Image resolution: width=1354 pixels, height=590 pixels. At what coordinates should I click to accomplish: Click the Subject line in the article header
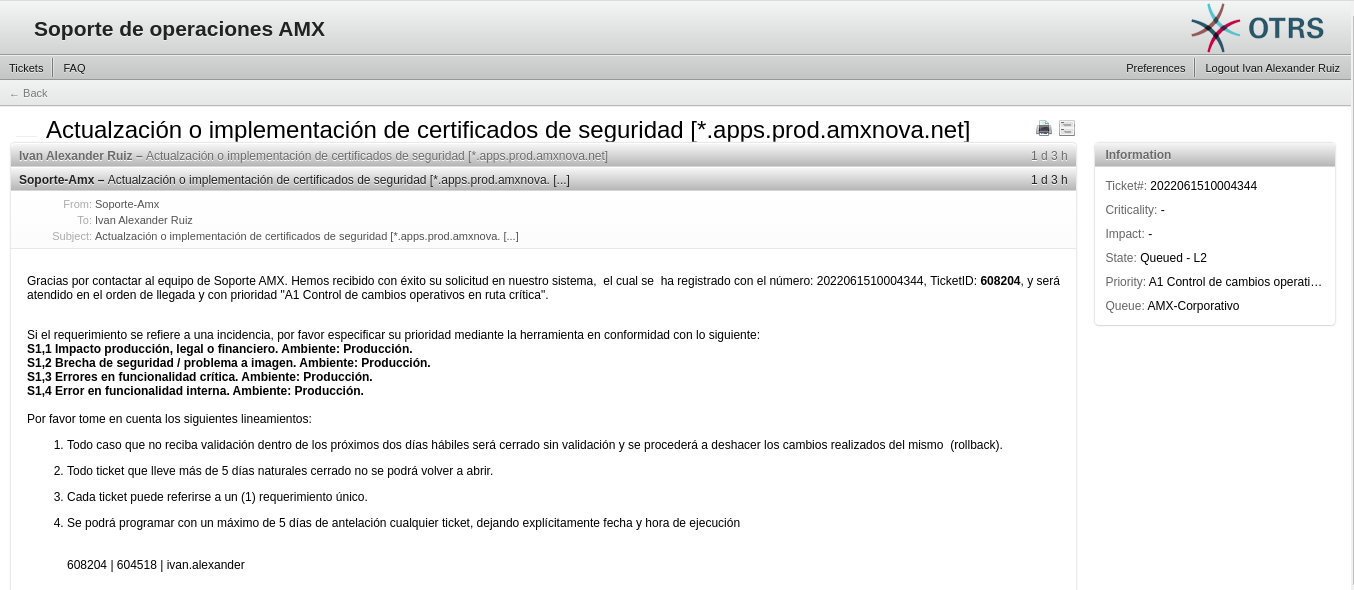coord(306,236)
